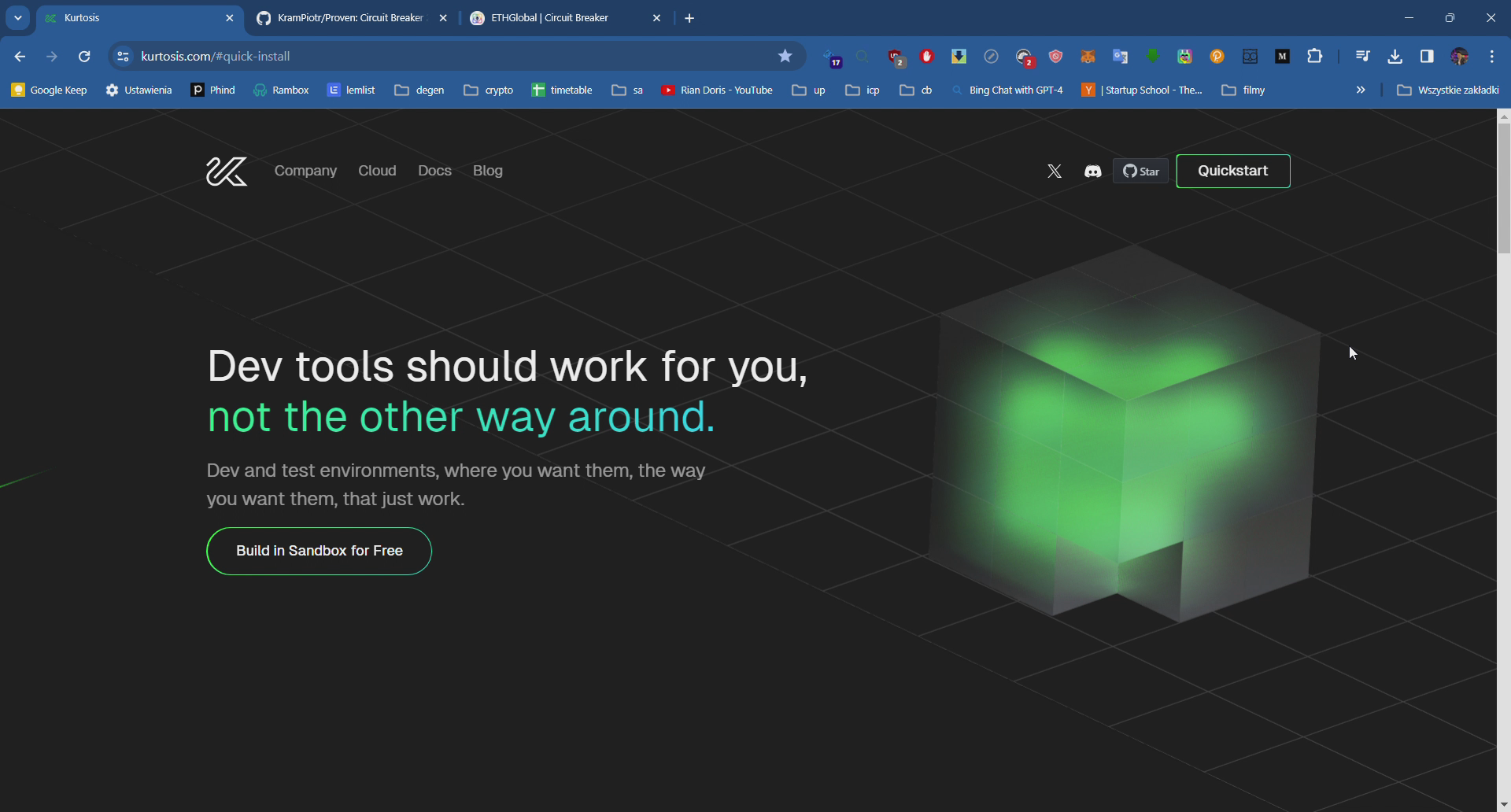Viewport: 1511px width, 812px height.
Task: Open the Wszystkie zakładki folder
Action: pos(1448,90)
